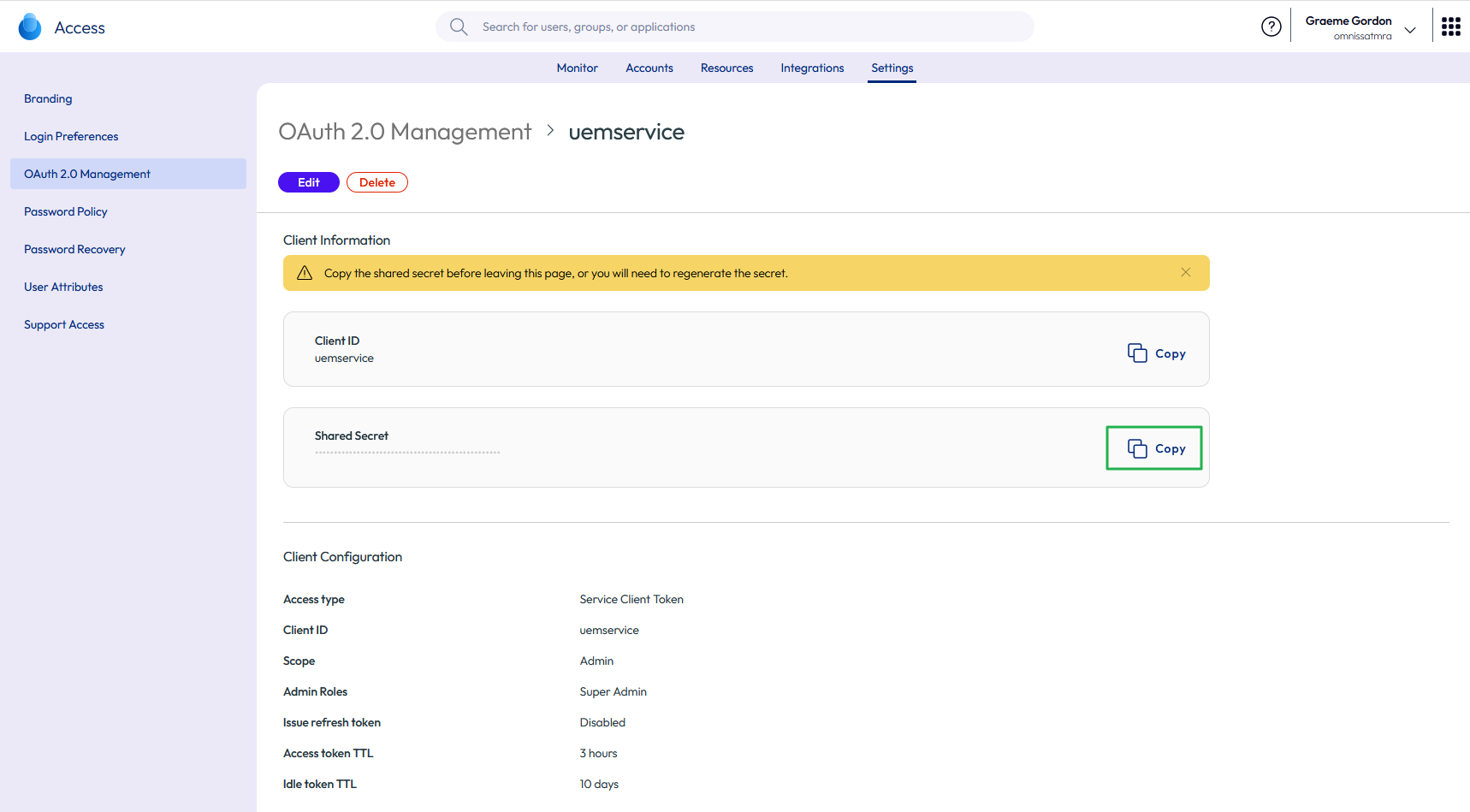Screen dimensions: 1470x812
Task: Open the app grid launcher icon
Action: (1451, 26)
